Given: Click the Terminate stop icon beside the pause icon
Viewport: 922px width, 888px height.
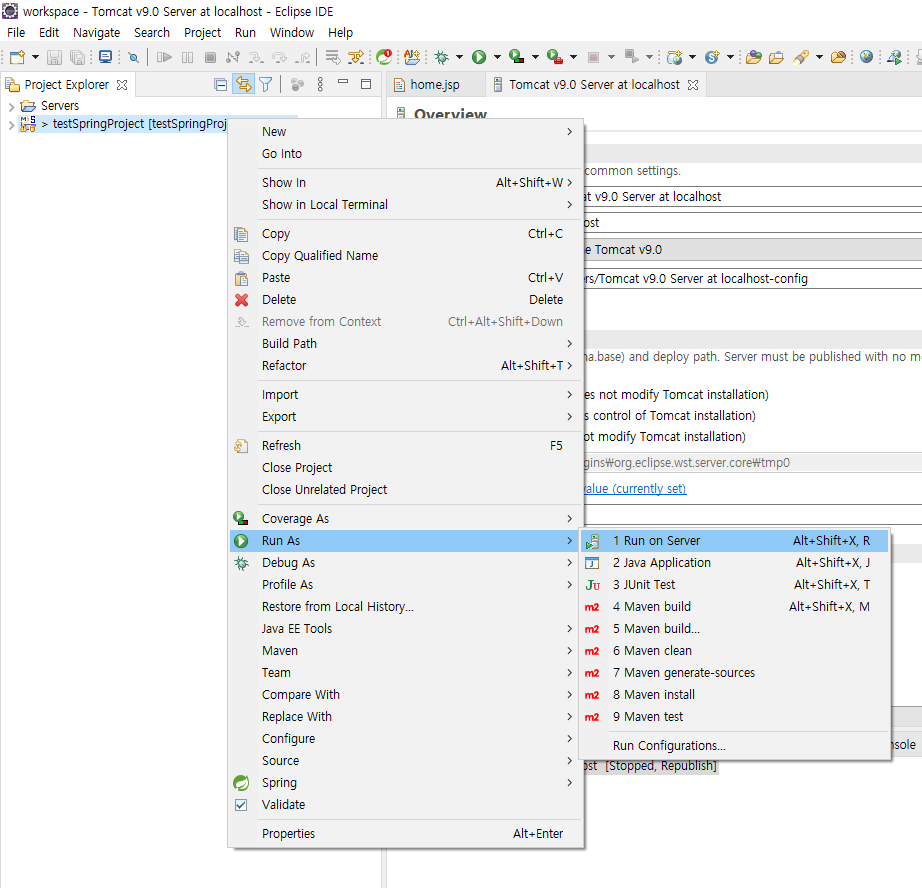Looking at the screenshot, I should pyautogui.click(x=210, y=57).
